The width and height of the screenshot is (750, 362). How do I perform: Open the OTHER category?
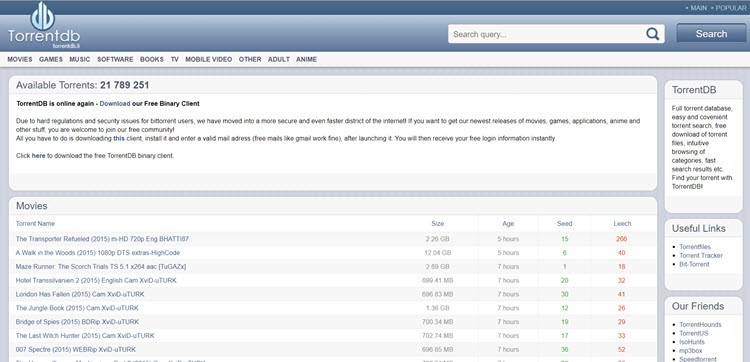pos(250,59)
